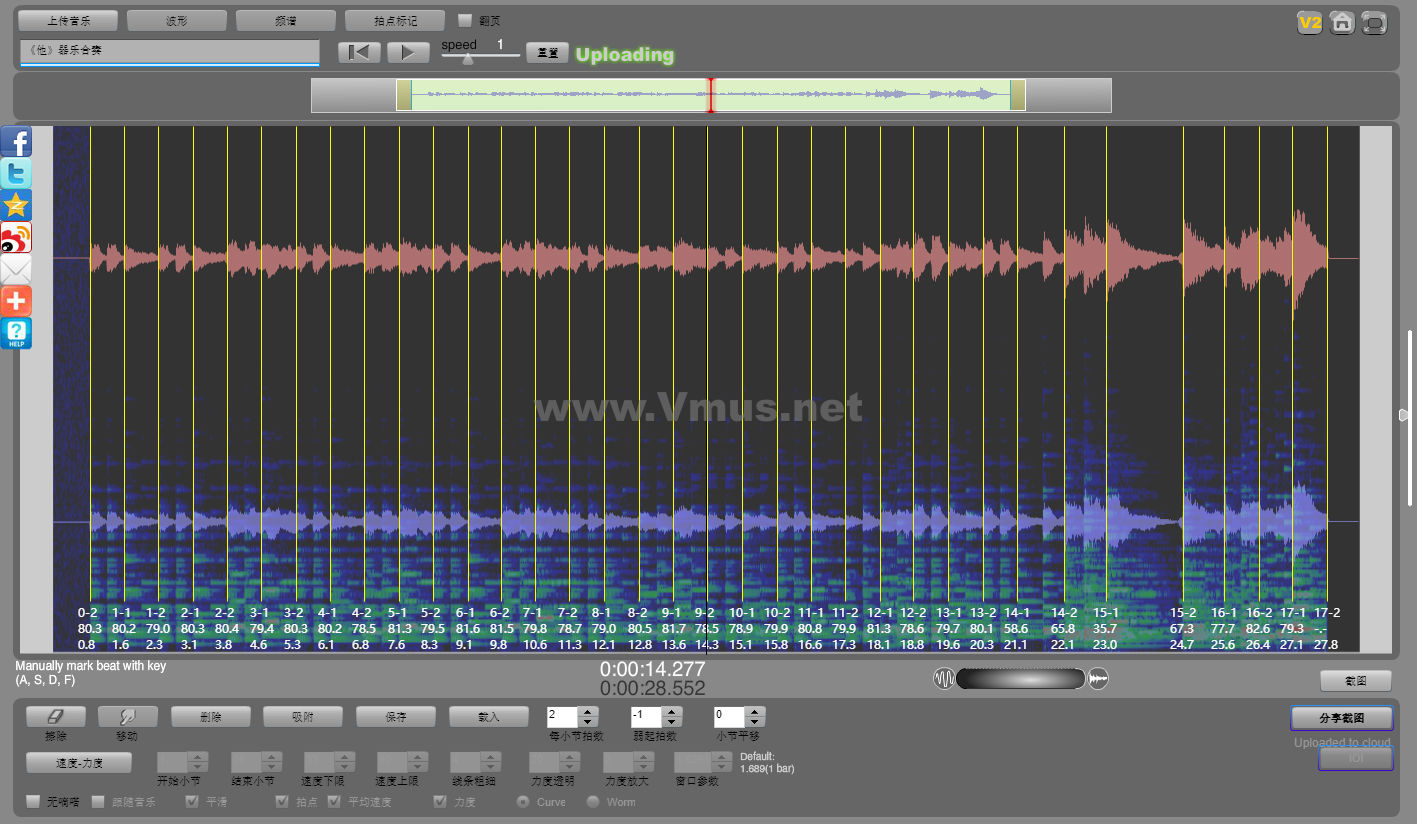Select the Worm radio button
1417x824 pixels.
[x=593, y=801]
